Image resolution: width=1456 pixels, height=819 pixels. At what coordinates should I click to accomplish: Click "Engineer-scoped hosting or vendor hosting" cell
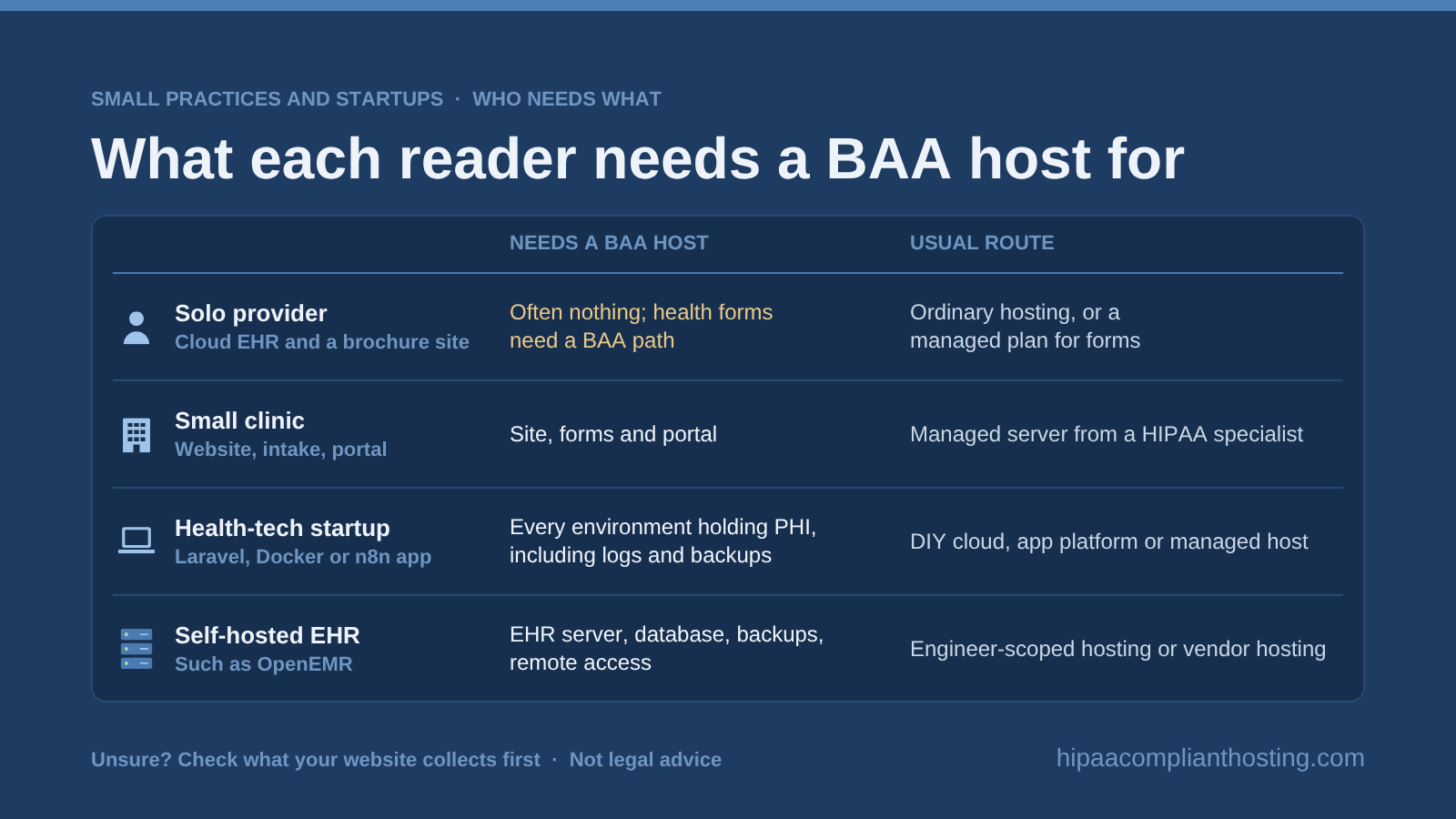coord(1118,649)
